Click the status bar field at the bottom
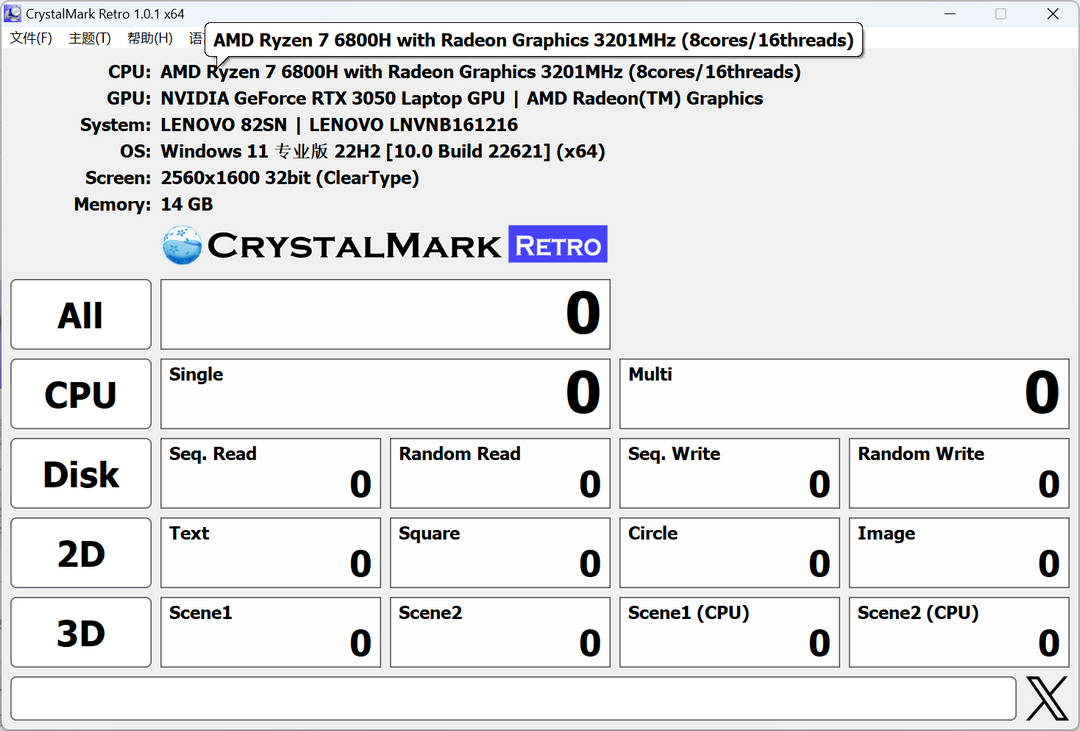The width and height of the screenshot is (1080, 731). (x=512, y=698)
